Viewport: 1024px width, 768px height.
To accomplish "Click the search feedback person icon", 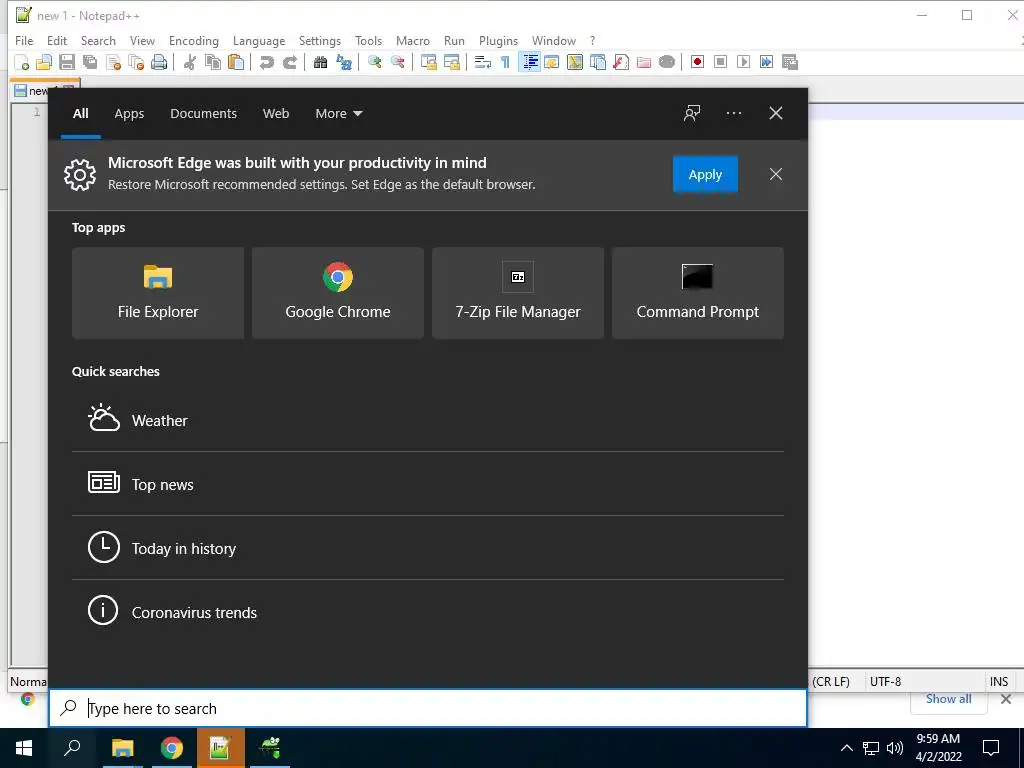I will [x=692, y=113].
